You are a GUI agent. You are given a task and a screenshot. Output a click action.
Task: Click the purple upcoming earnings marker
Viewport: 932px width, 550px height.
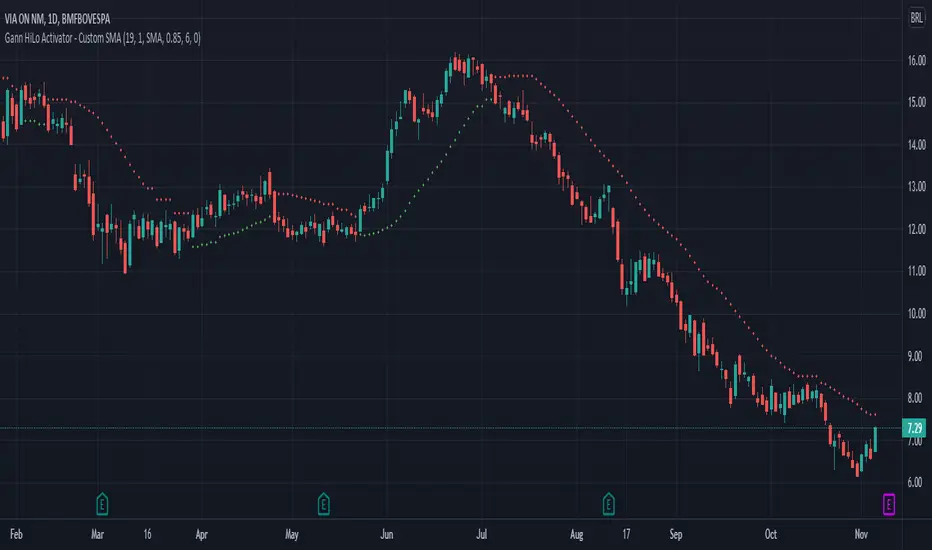(x=889, y=505)
